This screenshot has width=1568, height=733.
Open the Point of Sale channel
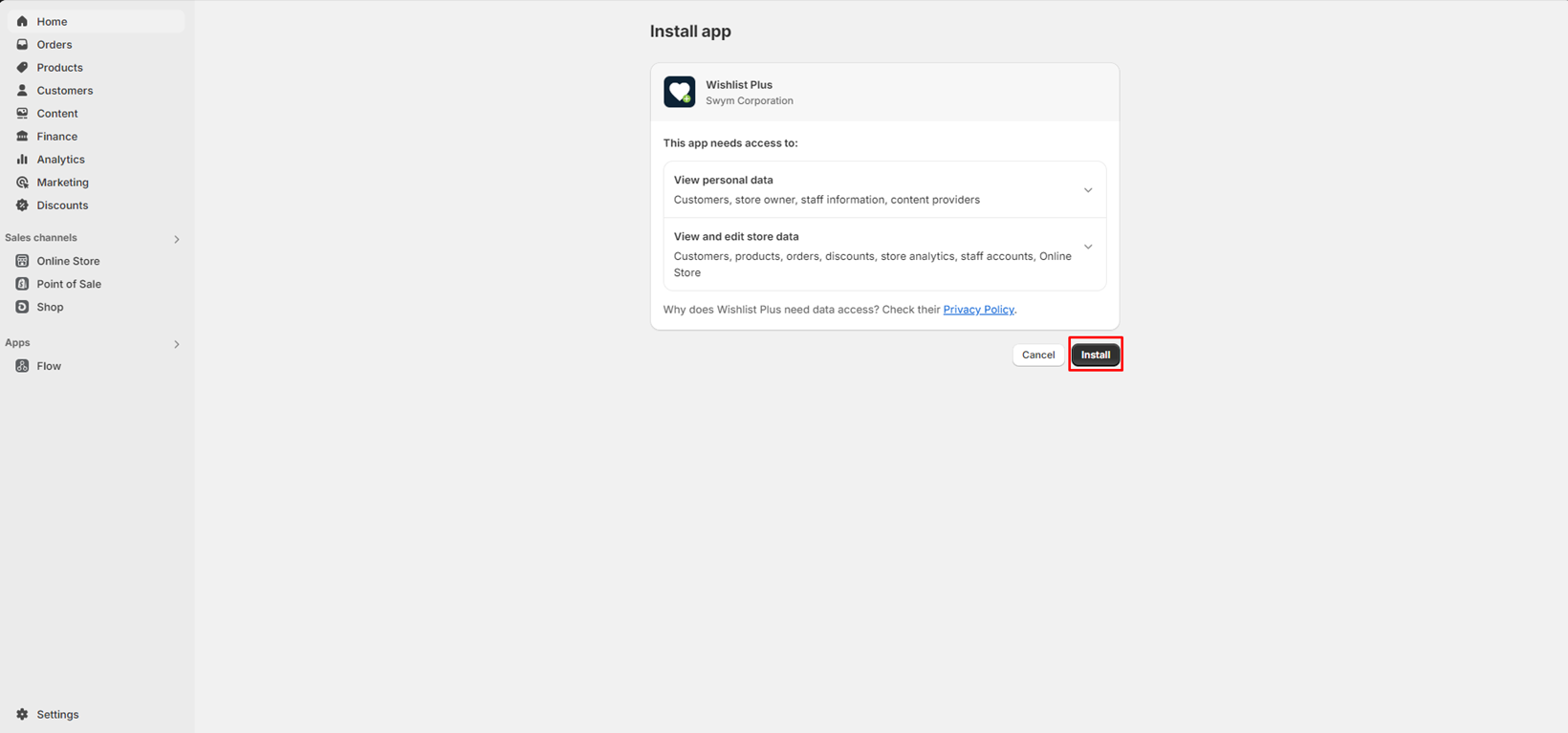click(x=69, y=284)
